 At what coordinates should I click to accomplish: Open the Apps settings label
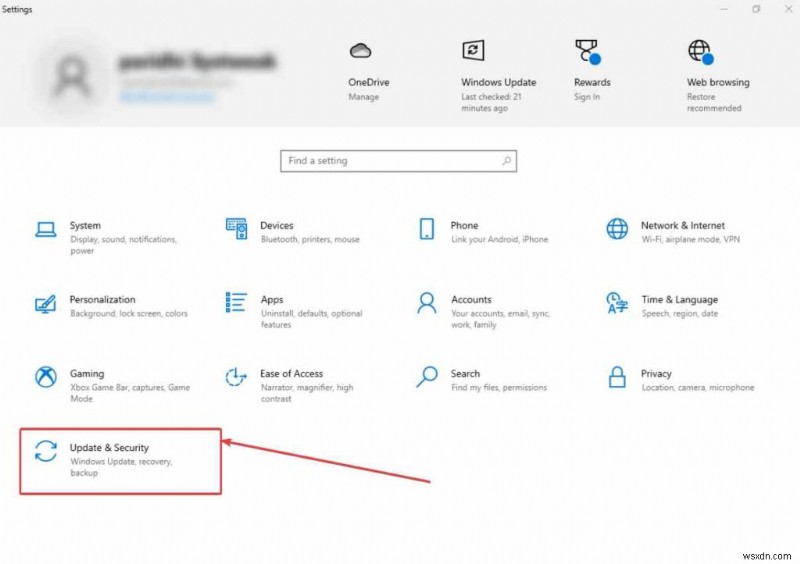tap(272, 300)
